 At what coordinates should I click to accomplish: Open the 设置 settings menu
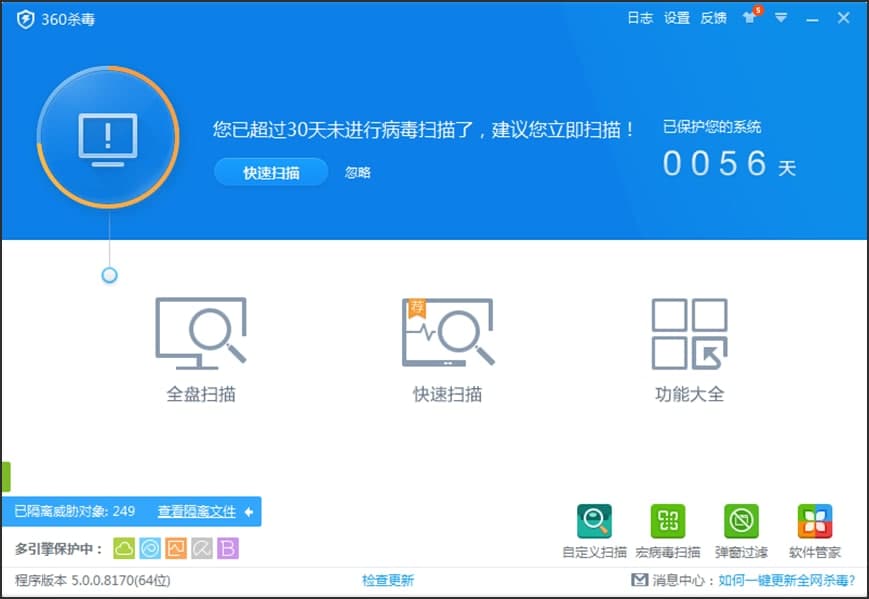[677, 18]
